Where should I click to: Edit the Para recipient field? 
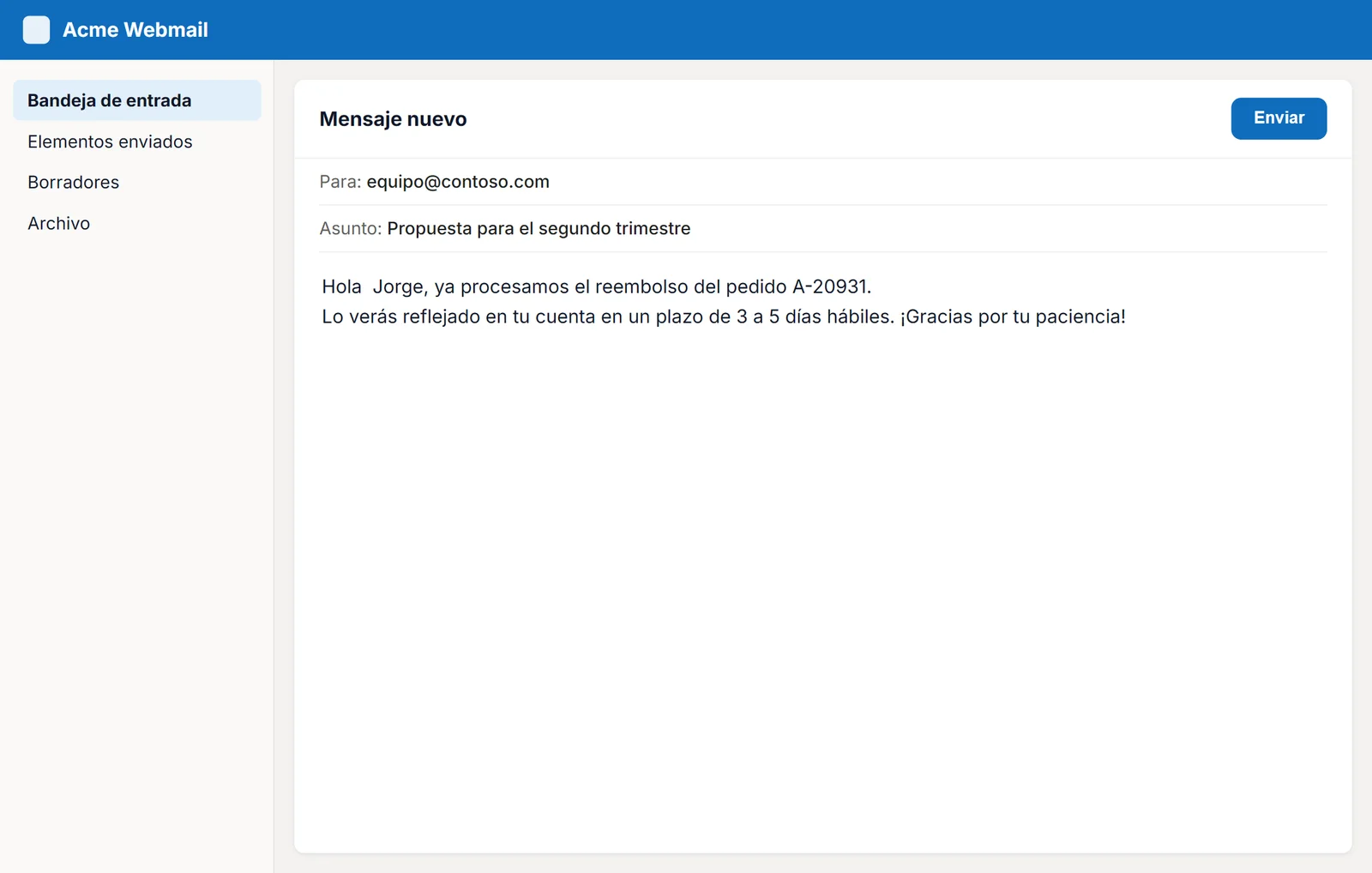tap(822, 182)
